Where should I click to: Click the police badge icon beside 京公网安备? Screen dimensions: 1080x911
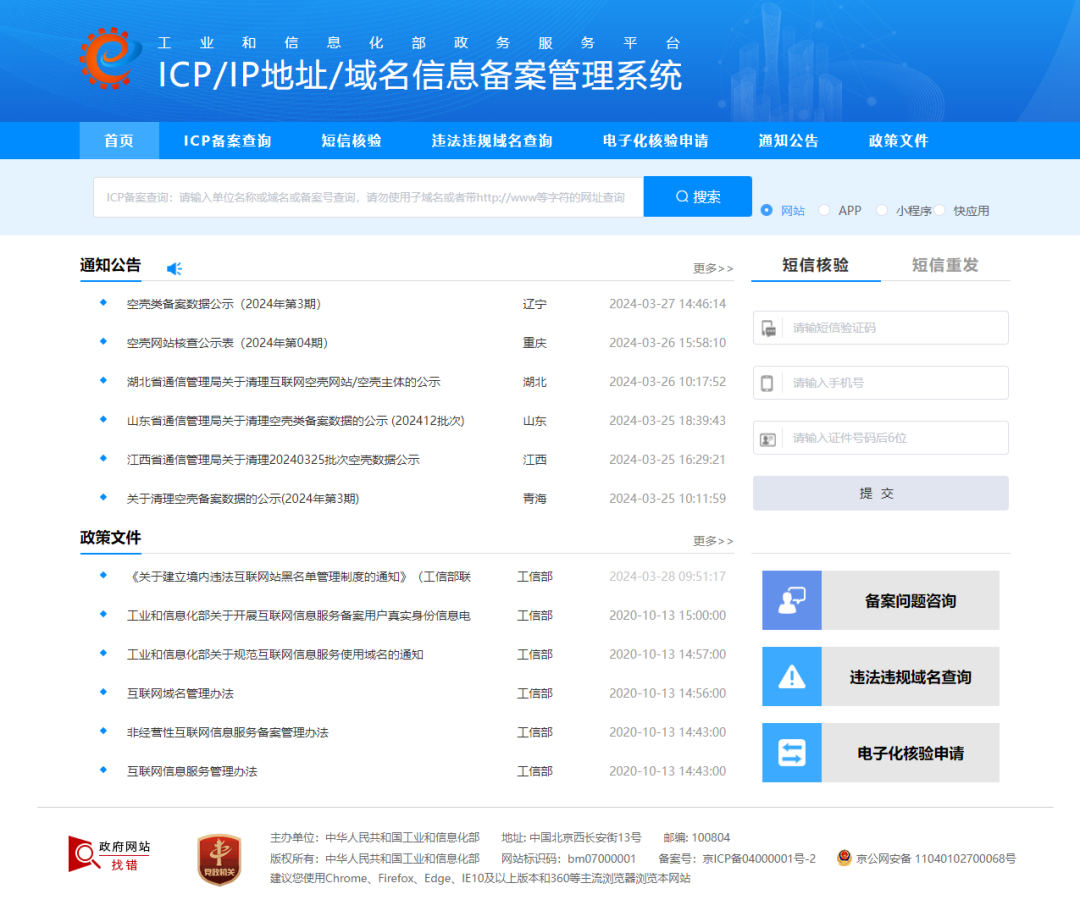(x=845, y=858)
